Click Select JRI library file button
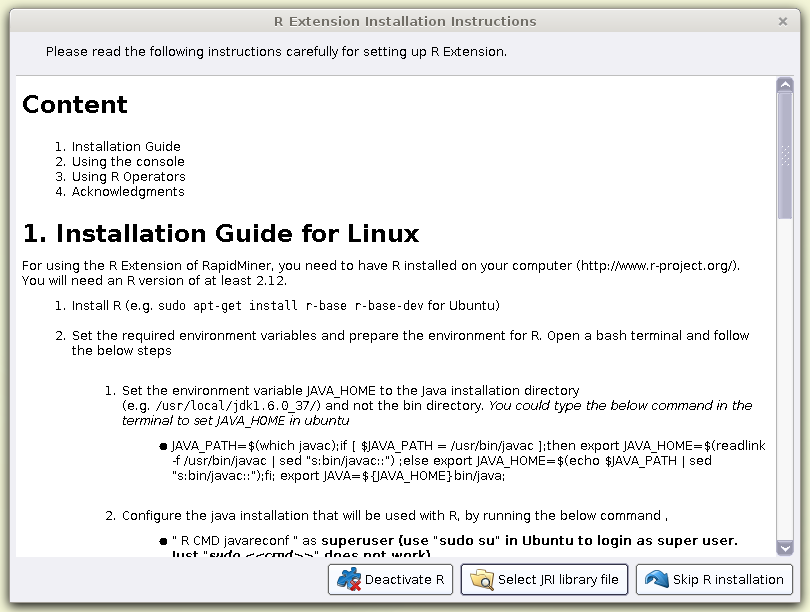Screen dimensions: 810x612 point(544,579)
